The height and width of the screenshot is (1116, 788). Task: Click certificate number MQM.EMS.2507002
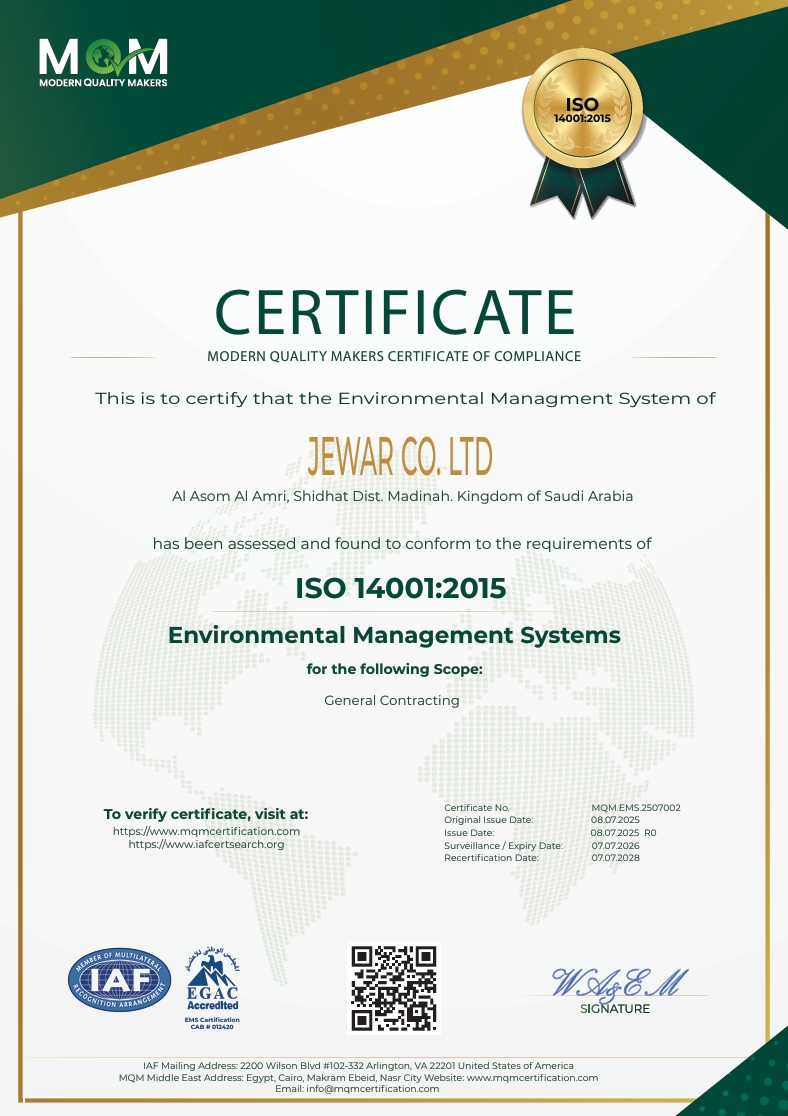pyautogui.click(x=636, y=808)
